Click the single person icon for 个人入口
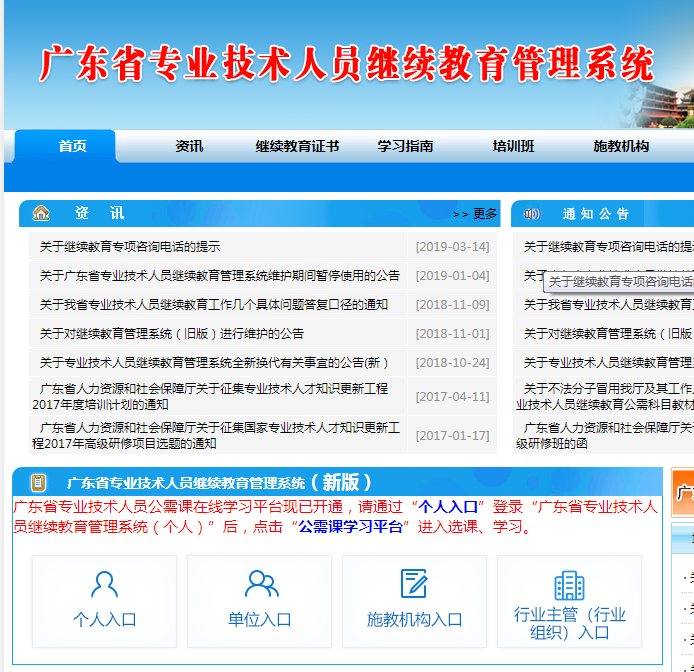694x672 pixels. point(104,584)
